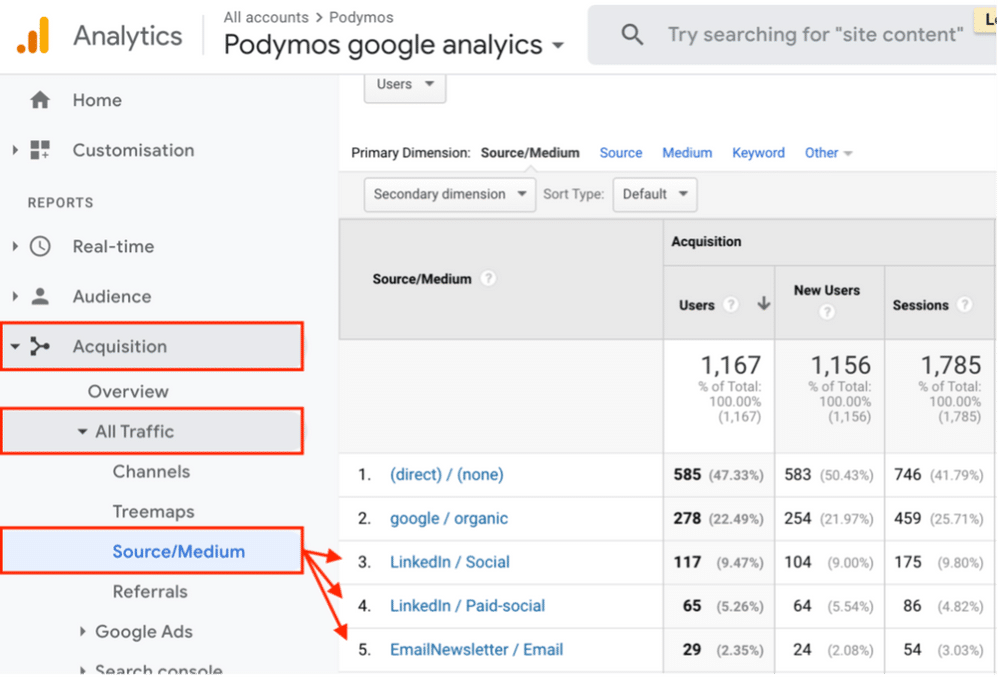Screen dimensions: 1000x677
Task: Open the Sort Type Default dropdown
Action: tap(654, 194)
